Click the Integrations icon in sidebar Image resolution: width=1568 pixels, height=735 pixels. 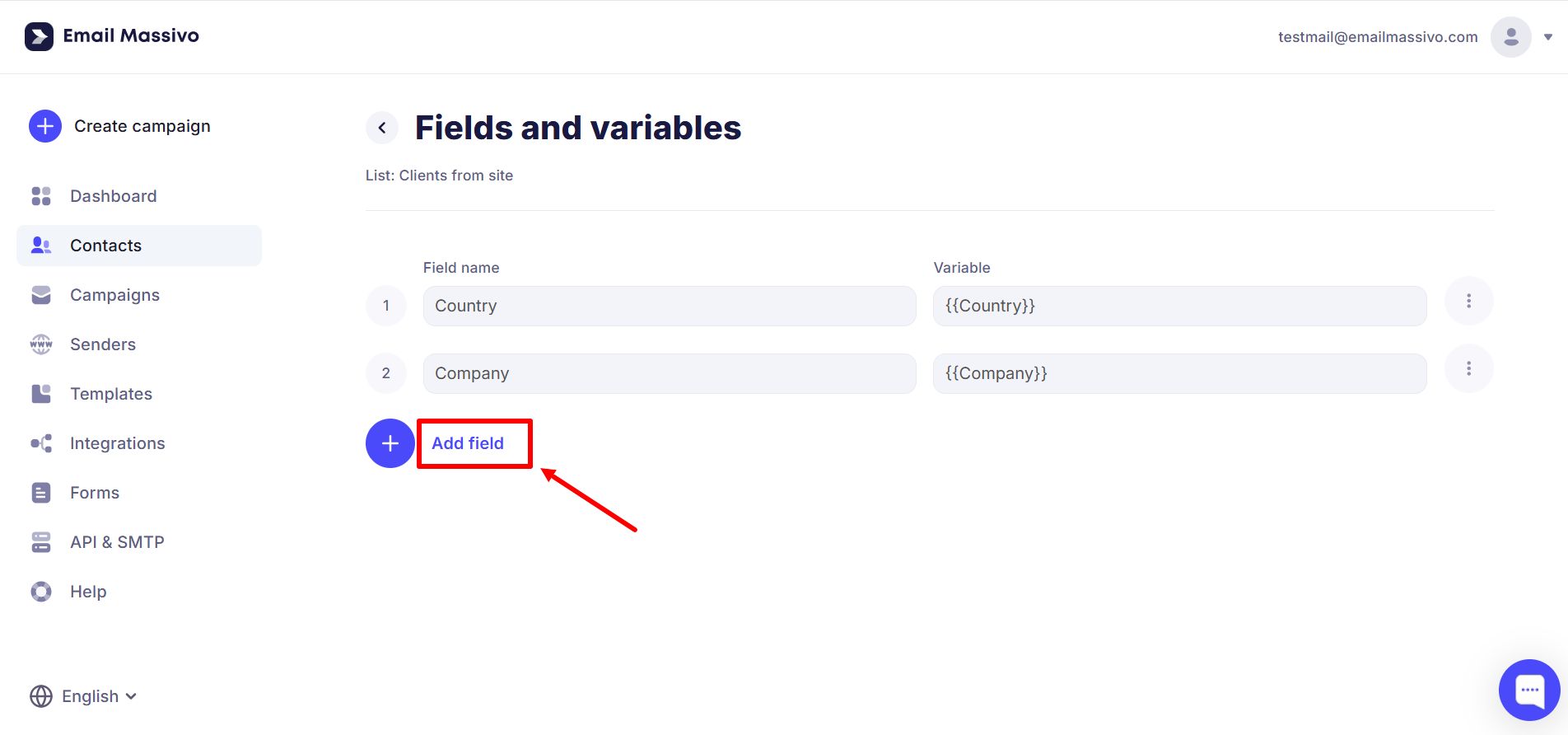coord(41,443)
